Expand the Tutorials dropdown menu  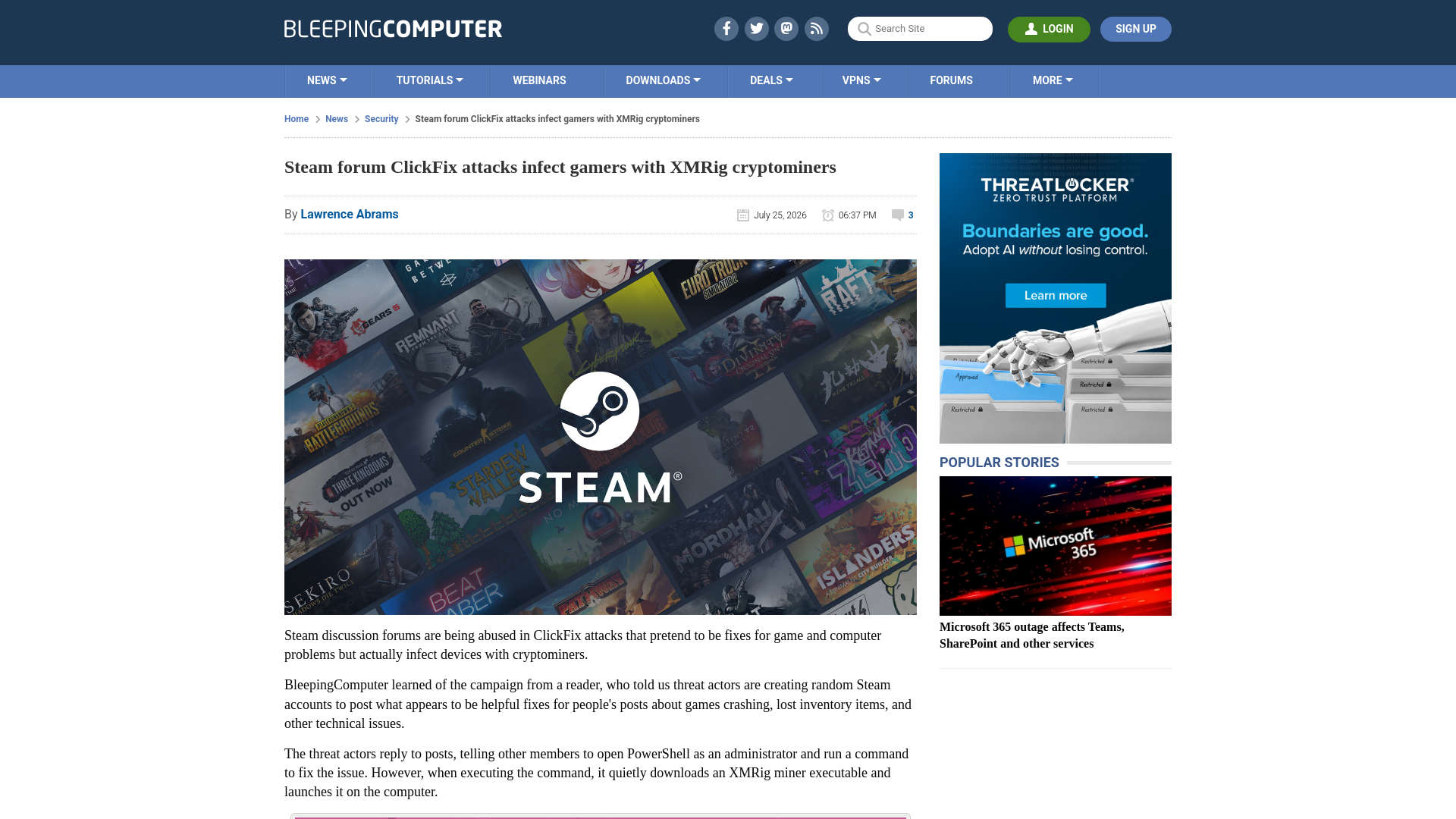tap(429, 80)
